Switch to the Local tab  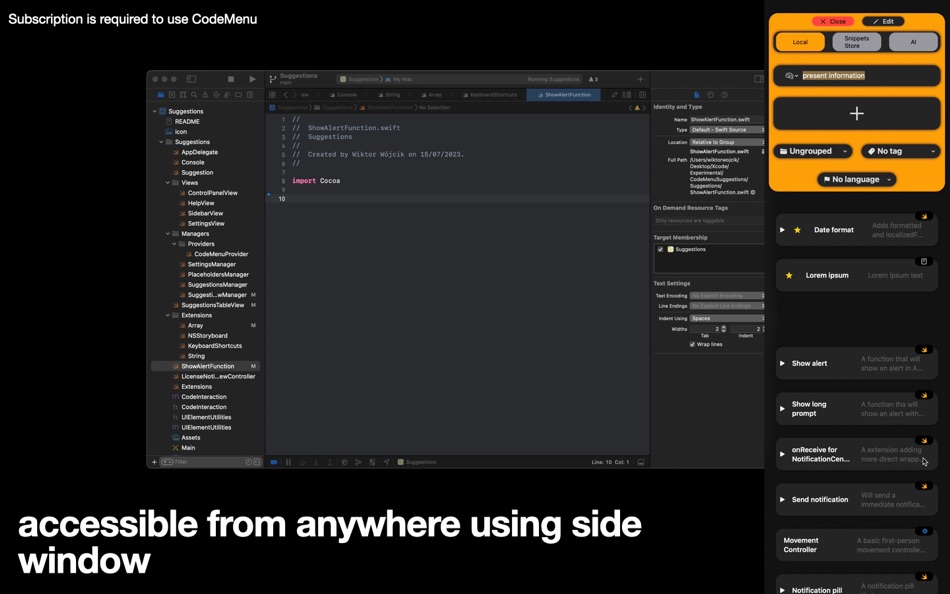(800, 42)
